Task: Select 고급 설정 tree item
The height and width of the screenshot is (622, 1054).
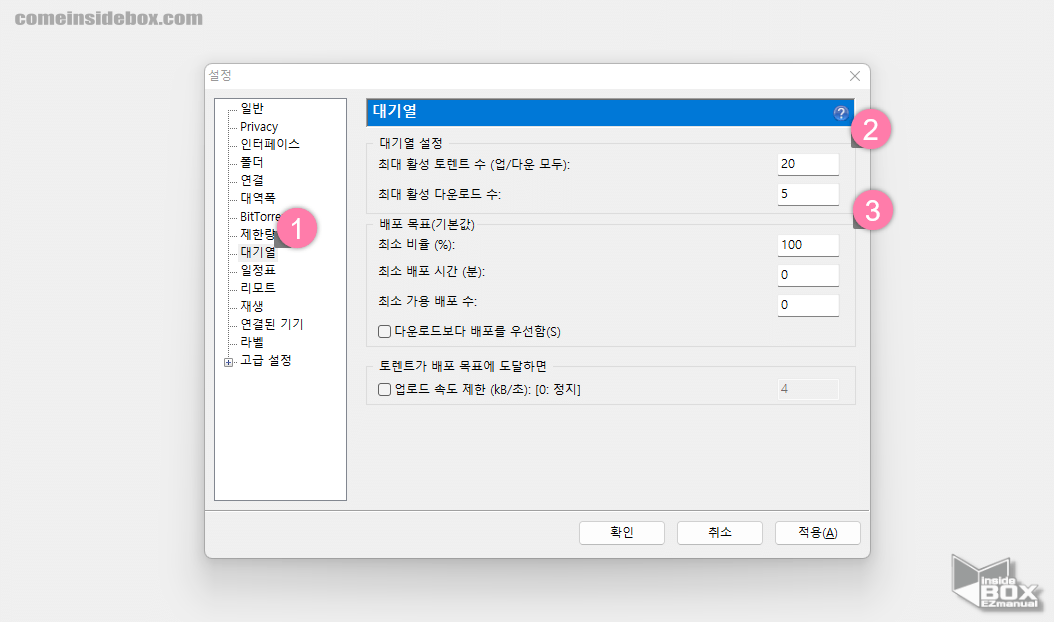Action: coord(266,360)
